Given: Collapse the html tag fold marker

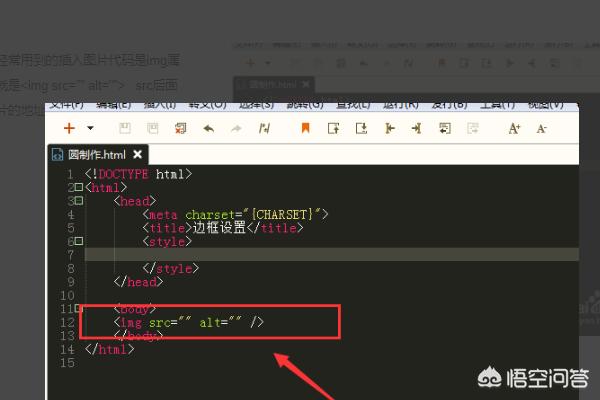Looking at the screenshot, I should click(78, 187).
